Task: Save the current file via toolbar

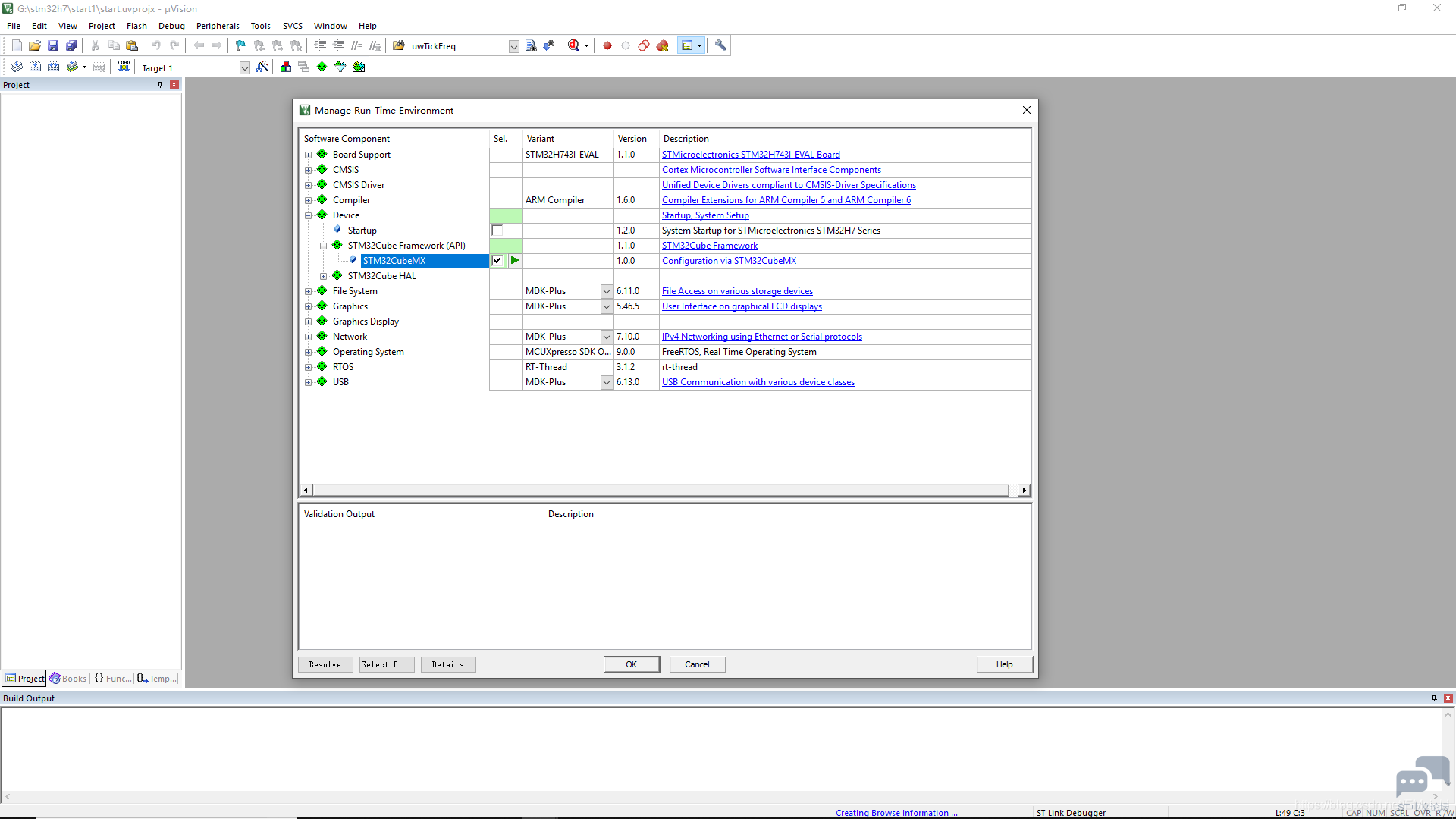Action: pyautogui.click(x=53, y=45)
